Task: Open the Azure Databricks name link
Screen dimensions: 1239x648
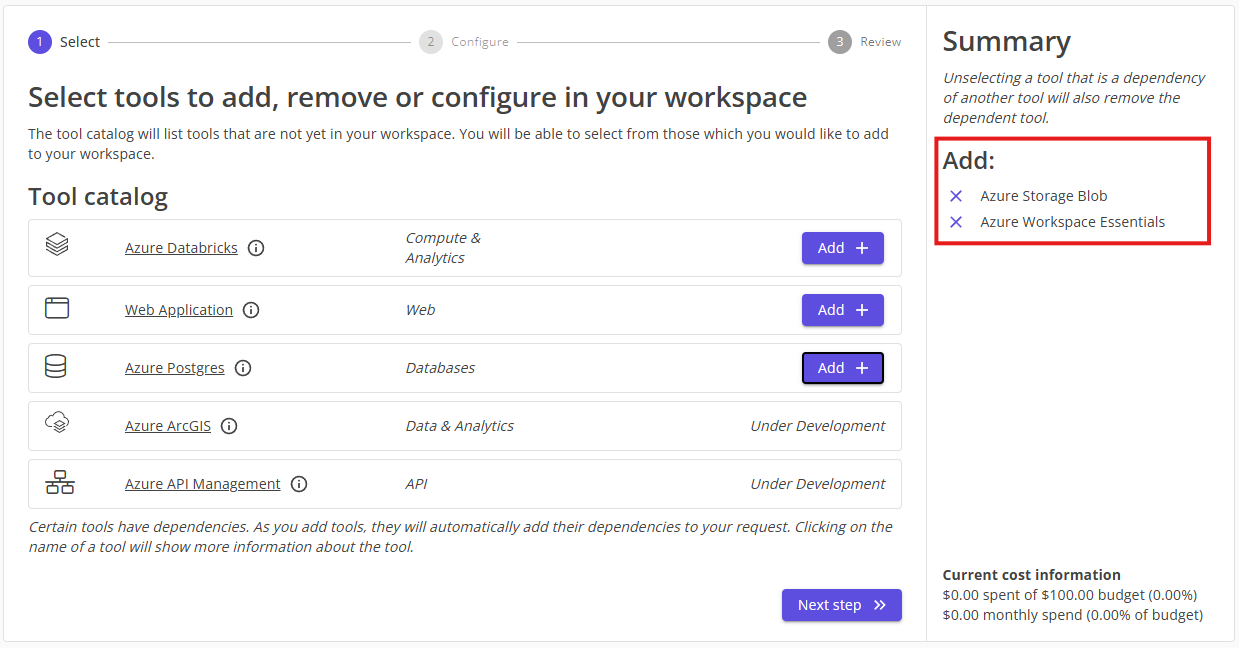Action: (181, 248)
